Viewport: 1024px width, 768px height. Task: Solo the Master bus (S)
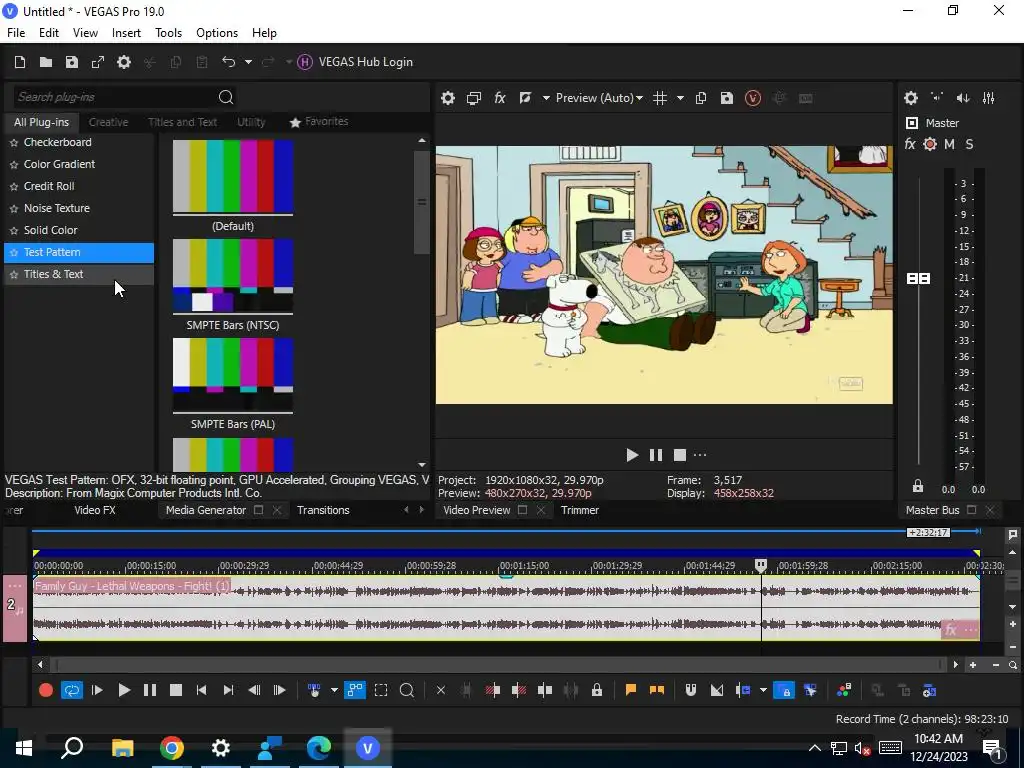(x=969, y=144)
